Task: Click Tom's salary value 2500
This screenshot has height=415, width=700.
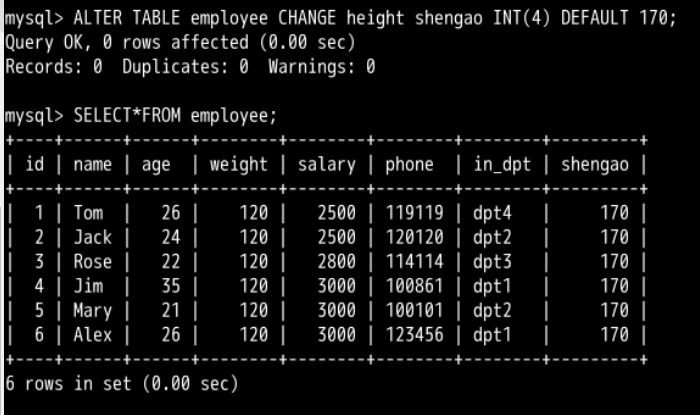Action: click(337, 213)
